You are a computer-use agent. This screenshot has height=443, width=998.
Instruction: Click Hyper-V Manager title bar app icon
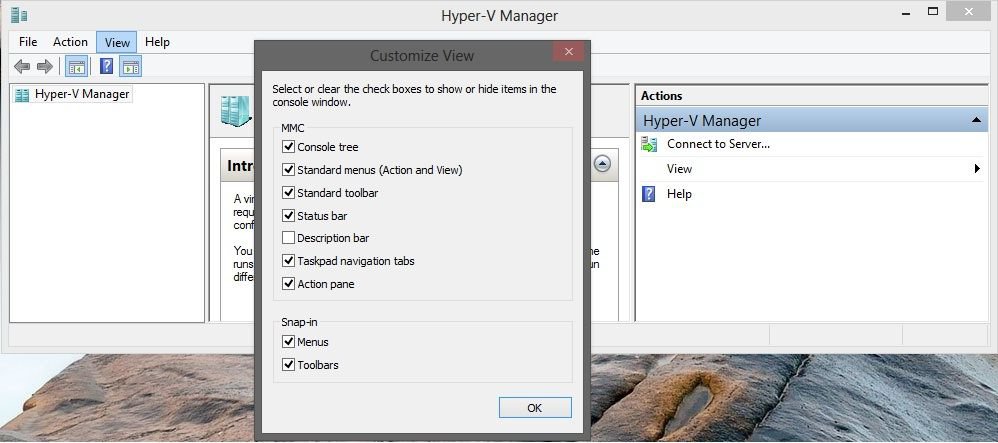coord(19,15)
